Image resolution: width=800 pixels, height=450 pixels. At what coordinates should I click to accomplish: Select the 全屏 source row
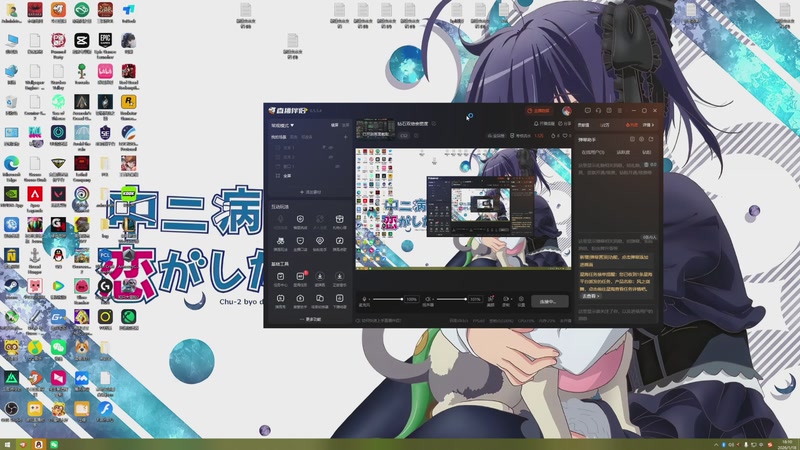(x=309, y=176)
